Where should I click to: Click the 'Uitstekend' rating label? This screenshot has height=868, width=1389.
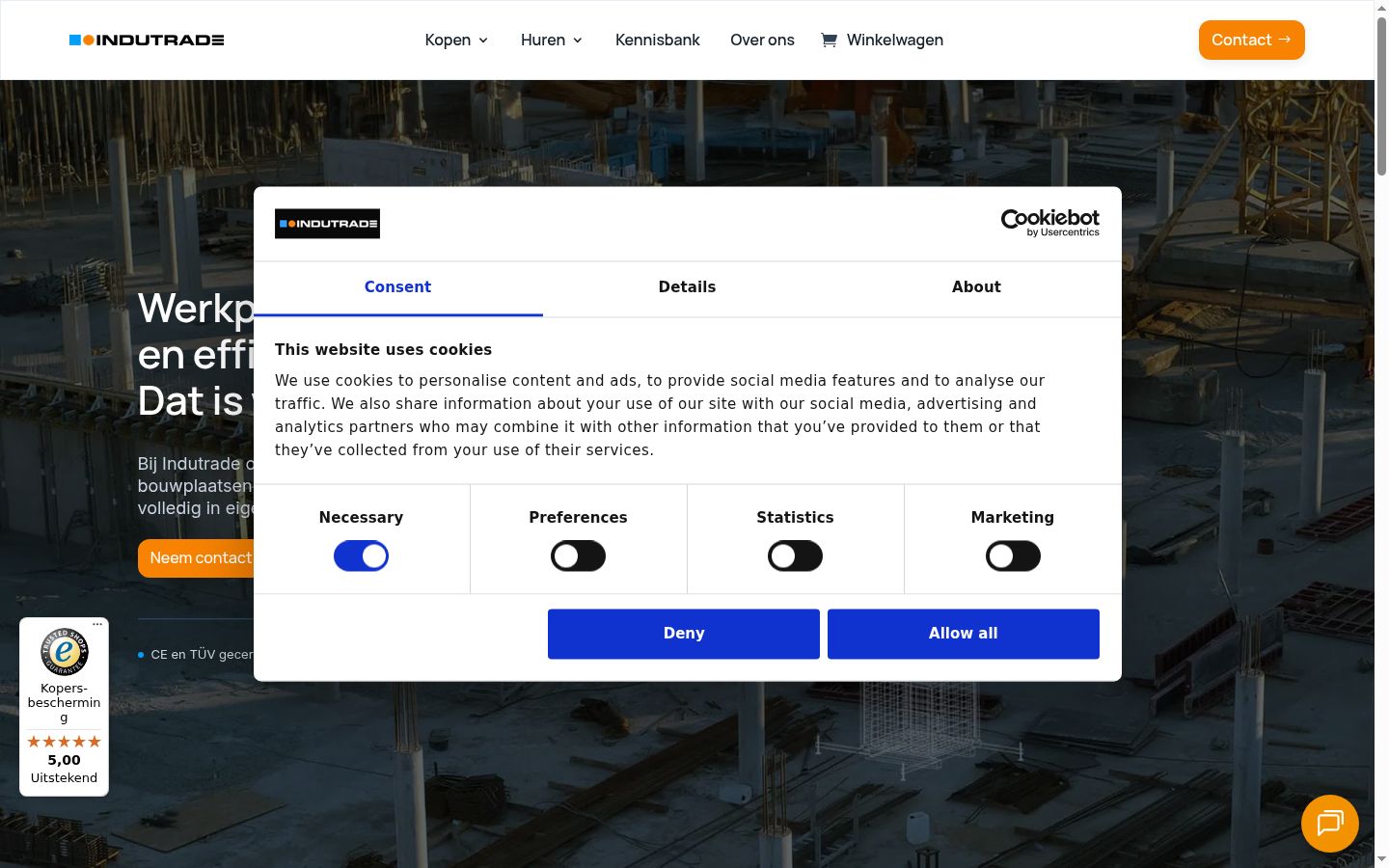coord(64,777)
